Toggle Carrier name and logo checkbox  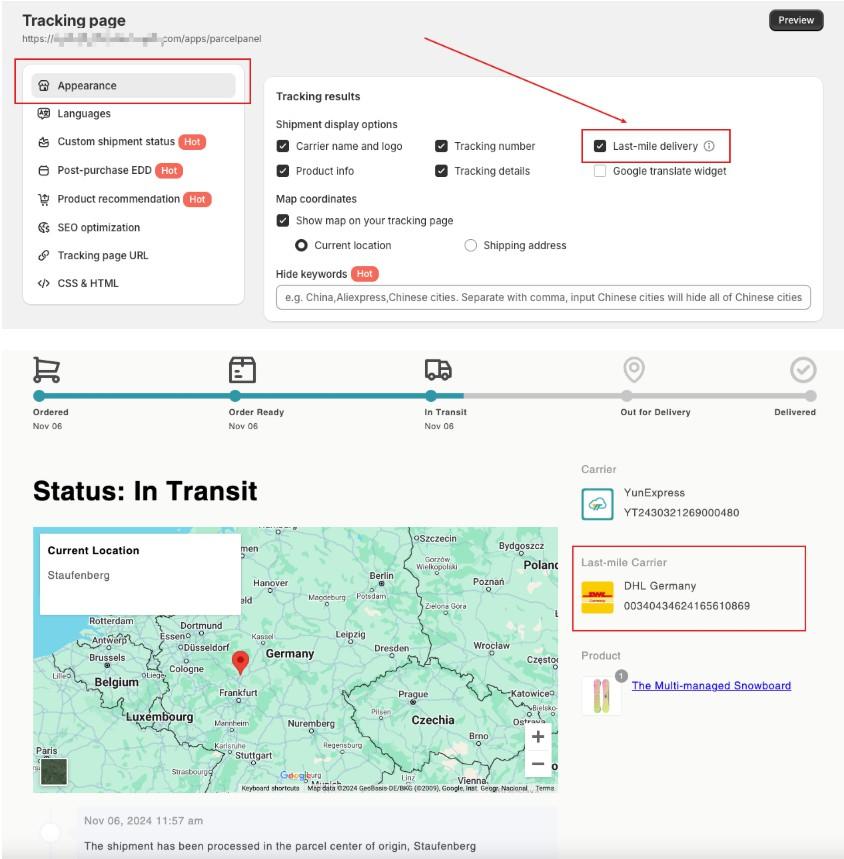point(283,146)
